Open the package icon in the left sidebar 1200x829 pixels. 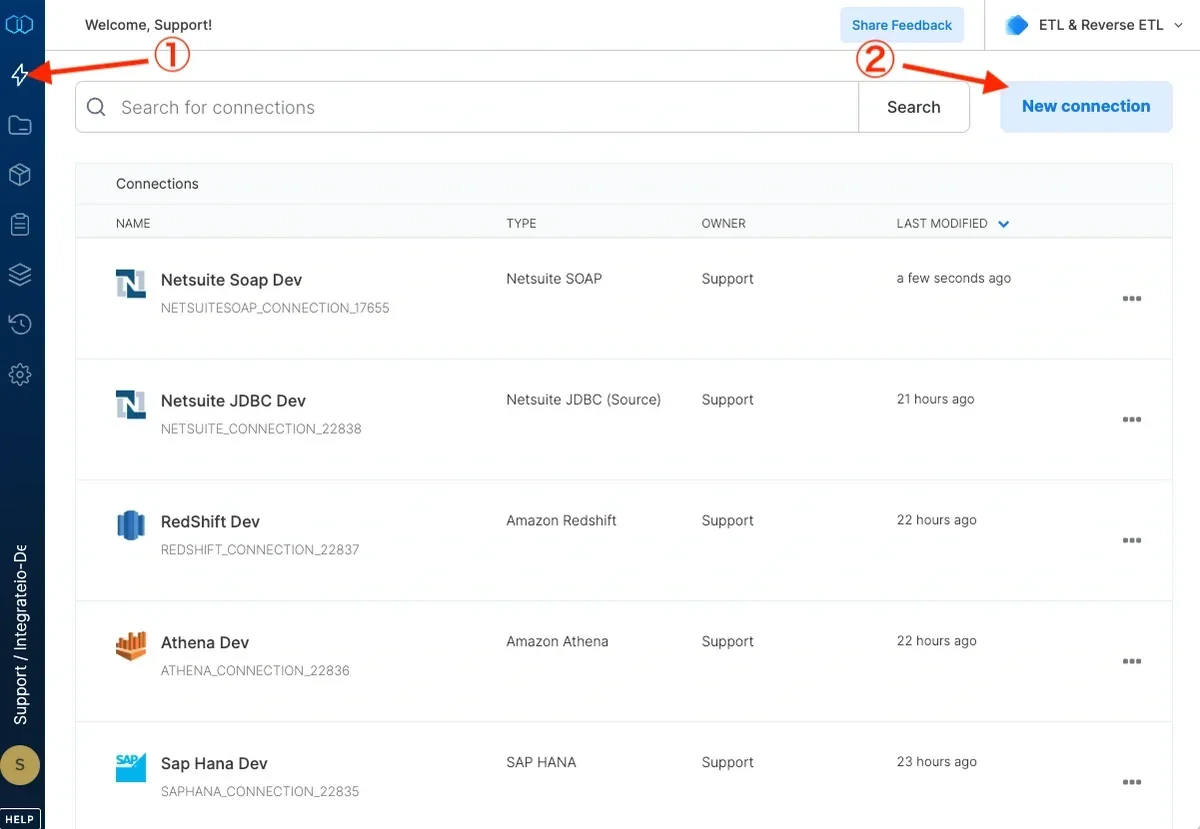21,174
